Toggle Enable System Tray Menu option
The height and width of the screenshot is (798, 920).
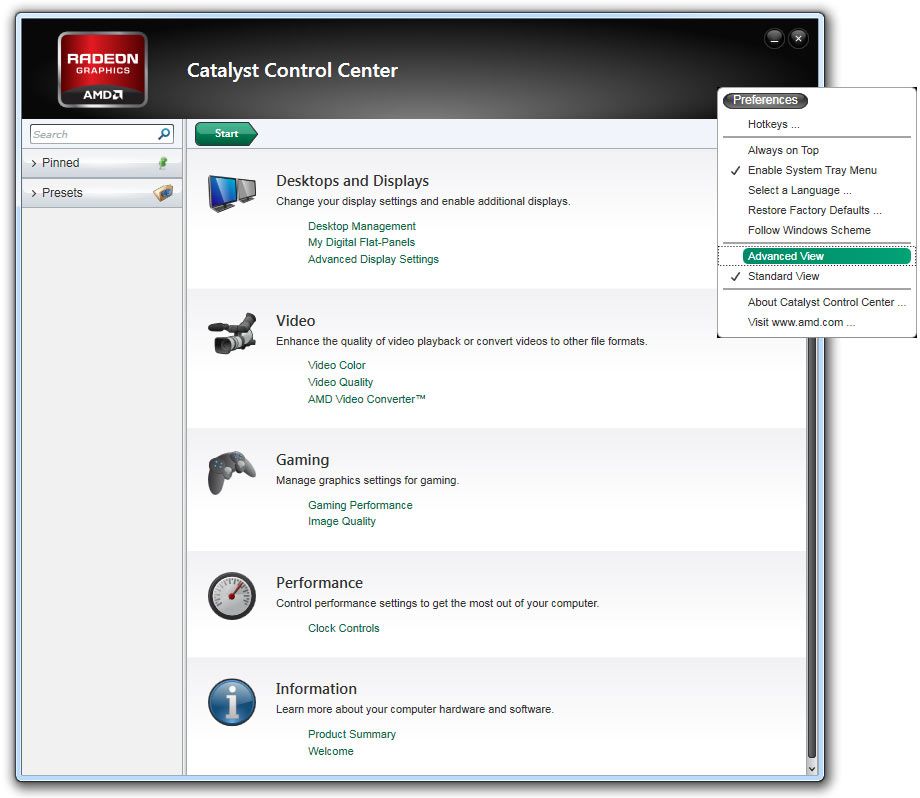tap(812, 170)
